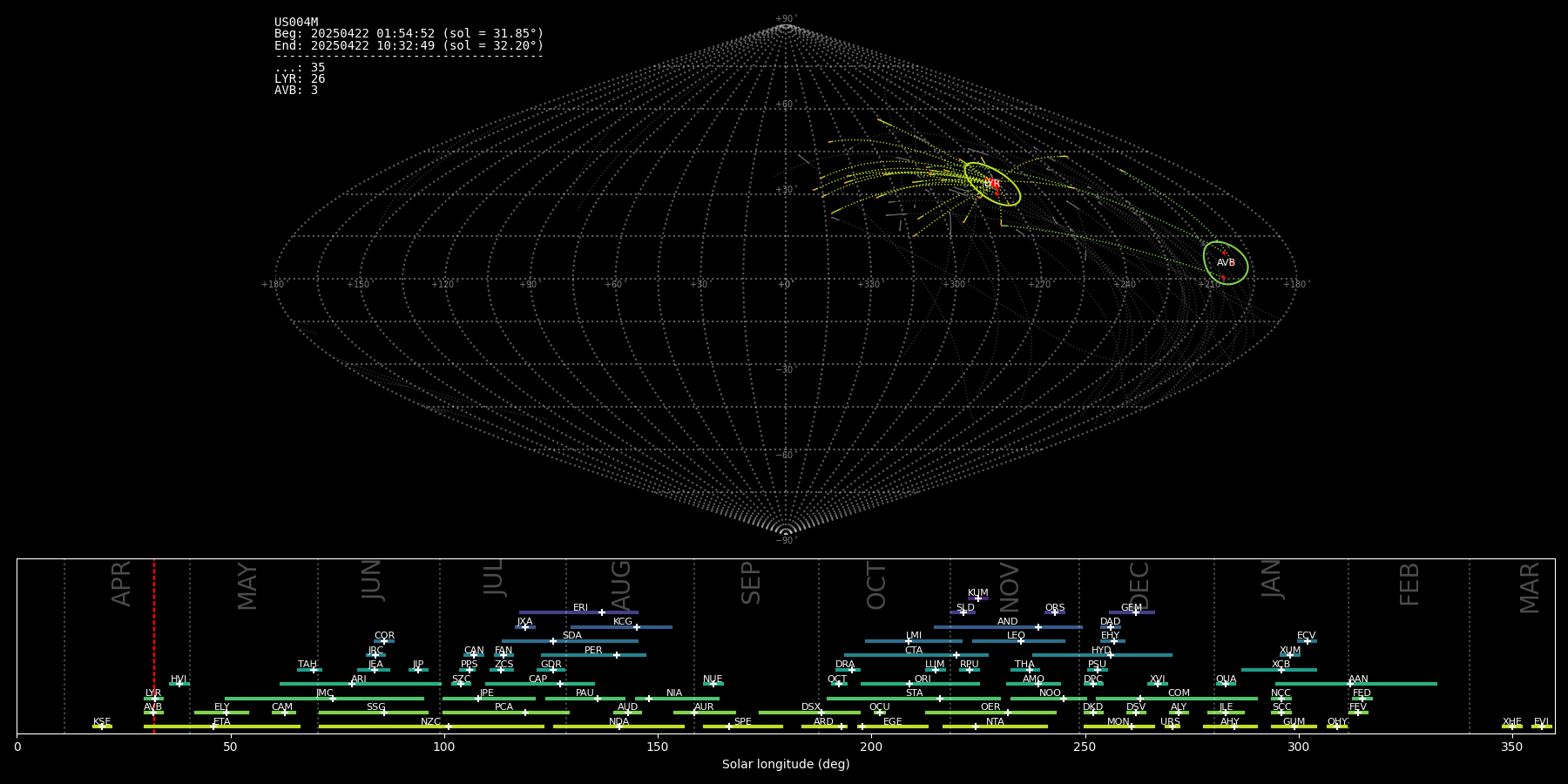Screen dimensions: 1568x784
Task: Click the OER shower bar
Action: (990, 713)
